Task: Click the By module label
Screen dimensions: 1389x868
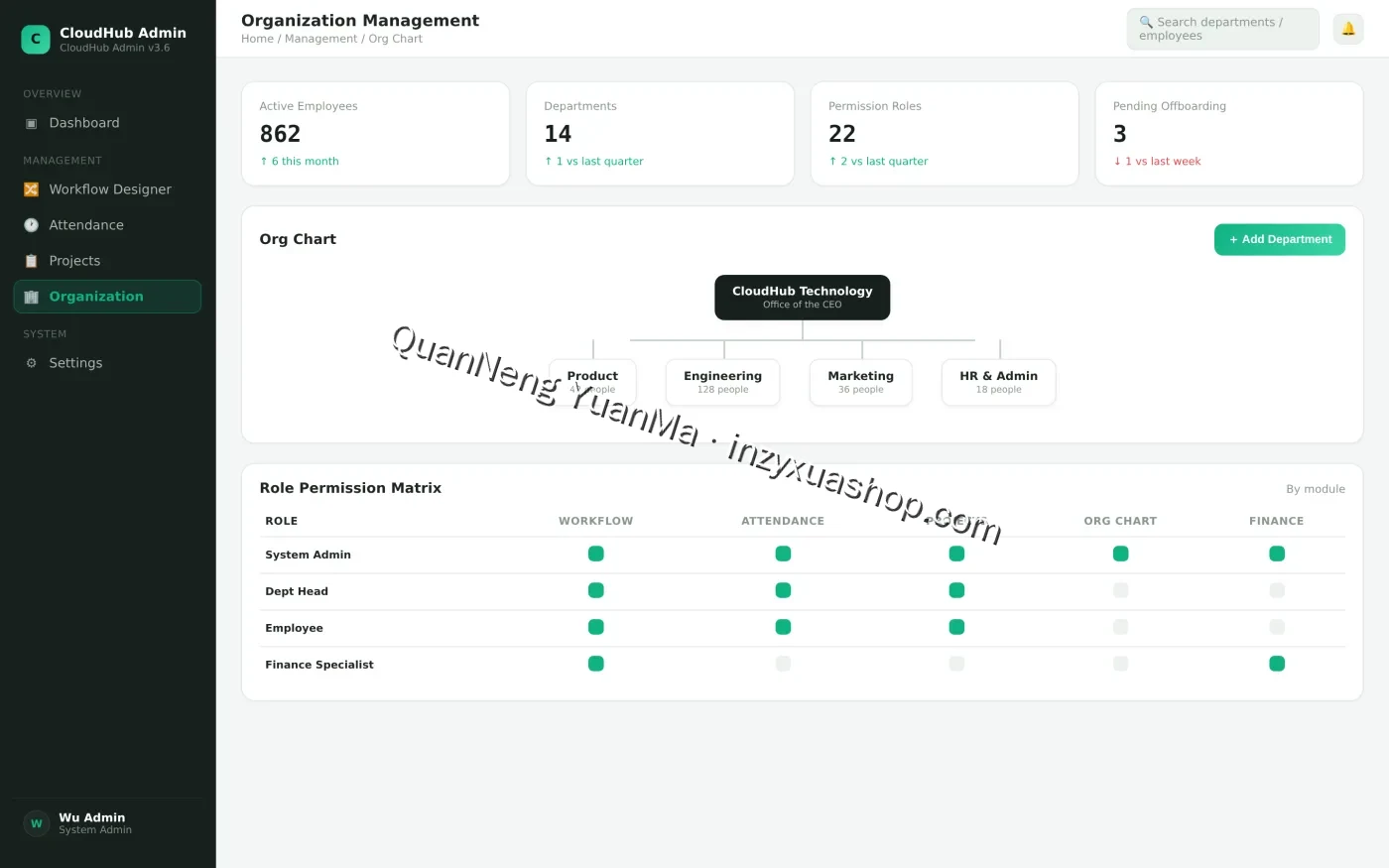Action: pyautogui.click(x=1315, y=489)
